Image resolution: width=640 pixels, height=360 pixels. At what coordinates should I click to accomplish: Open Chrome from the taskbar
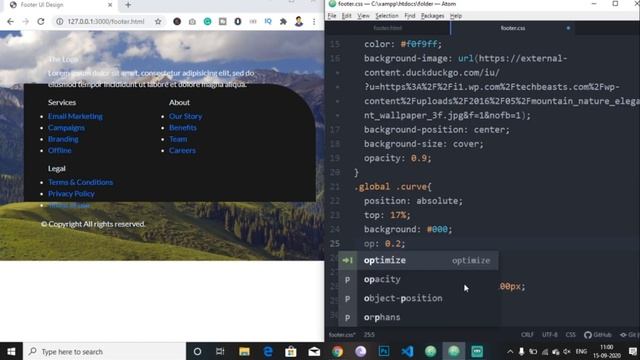pos(337,351)
